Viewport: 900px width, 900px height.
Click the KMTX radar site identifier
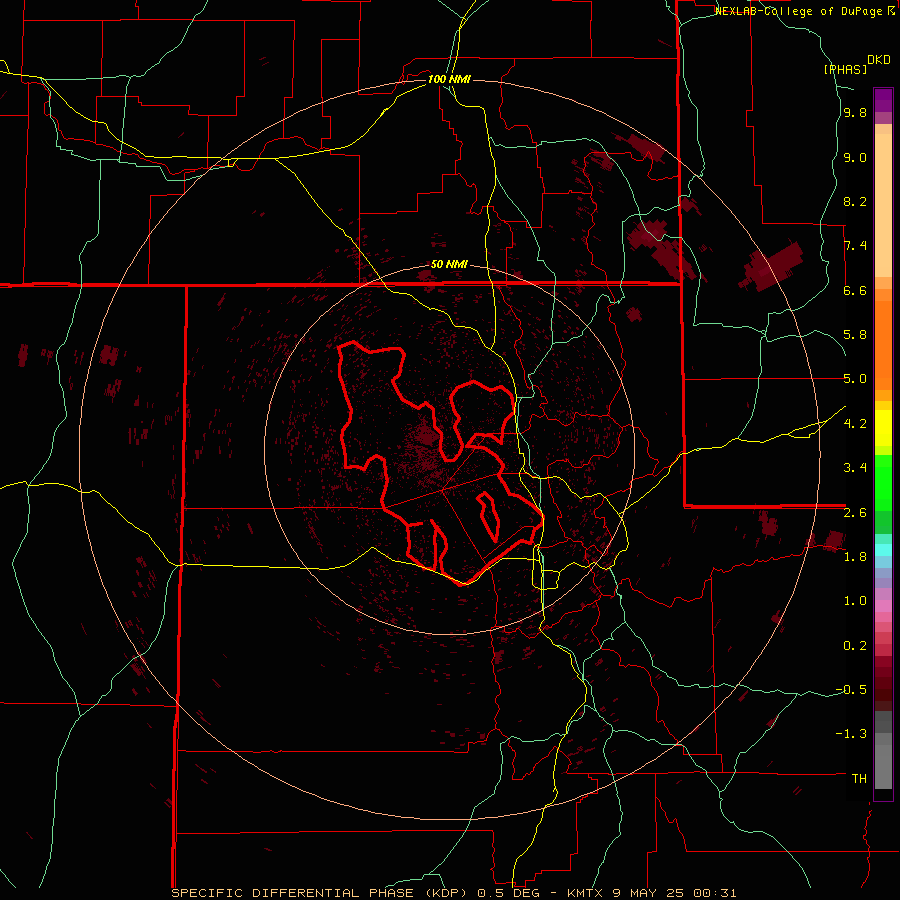pyautogui.click(x=587, y=893)
